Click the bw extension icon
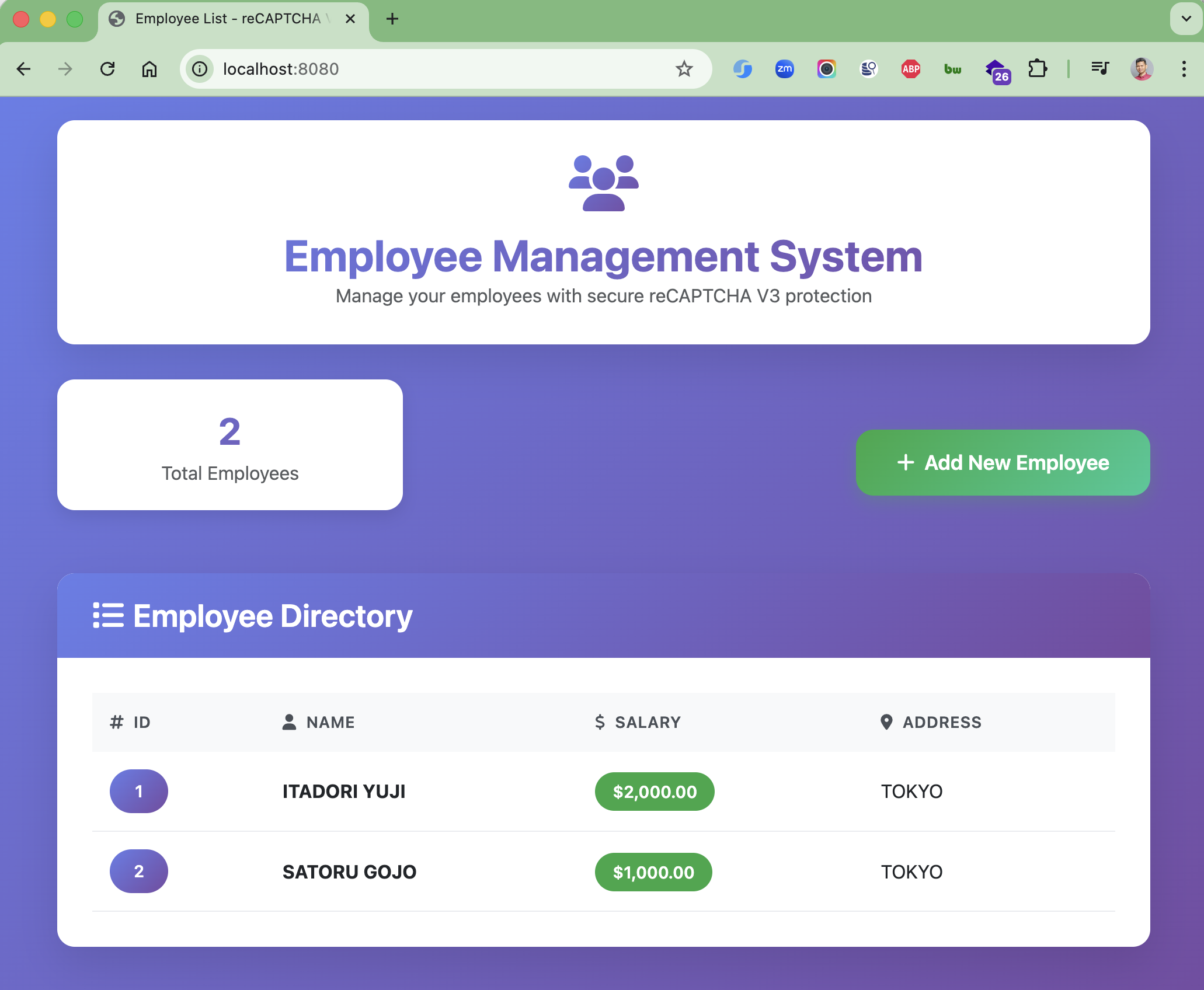This screenshot has height=990, width=1204. [952, 69]
